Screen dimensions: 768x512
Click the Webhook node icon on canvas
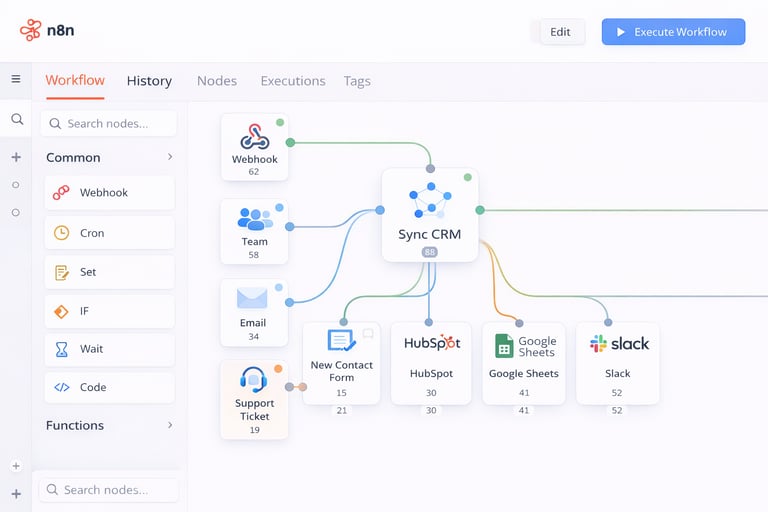(x=255, y=137)
